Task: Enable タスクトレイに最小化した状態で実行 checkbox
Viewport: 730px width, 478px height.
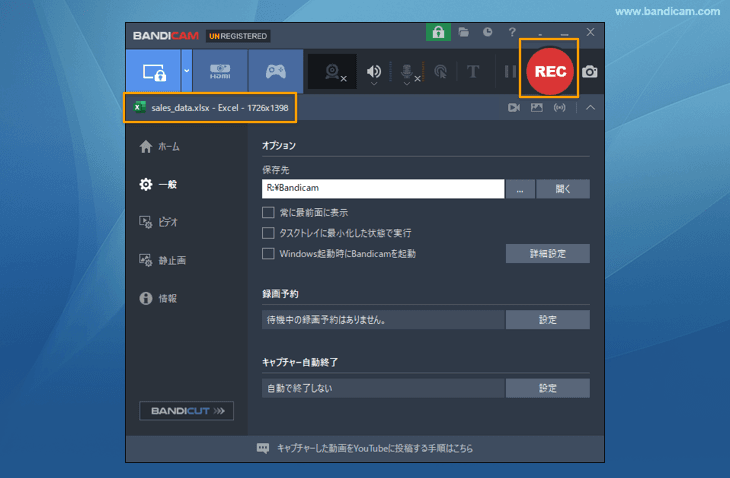Action: [268, 233]
